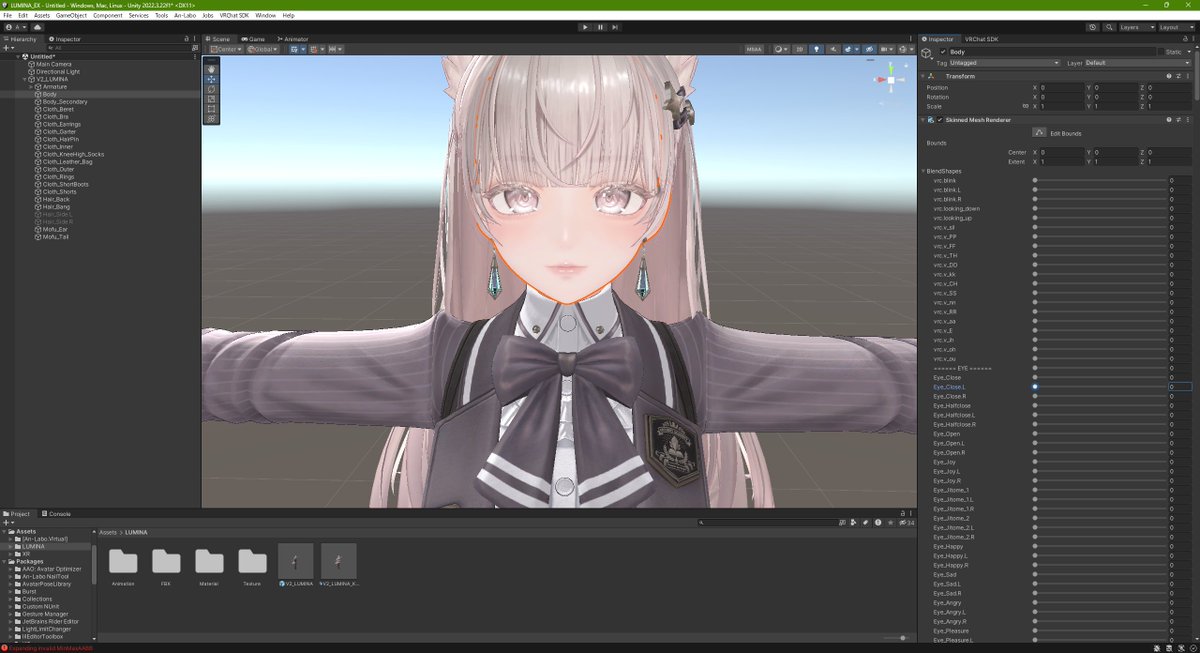Click the Play button
The width and height of the screenshot is (1200, 653).
(585, 27)
